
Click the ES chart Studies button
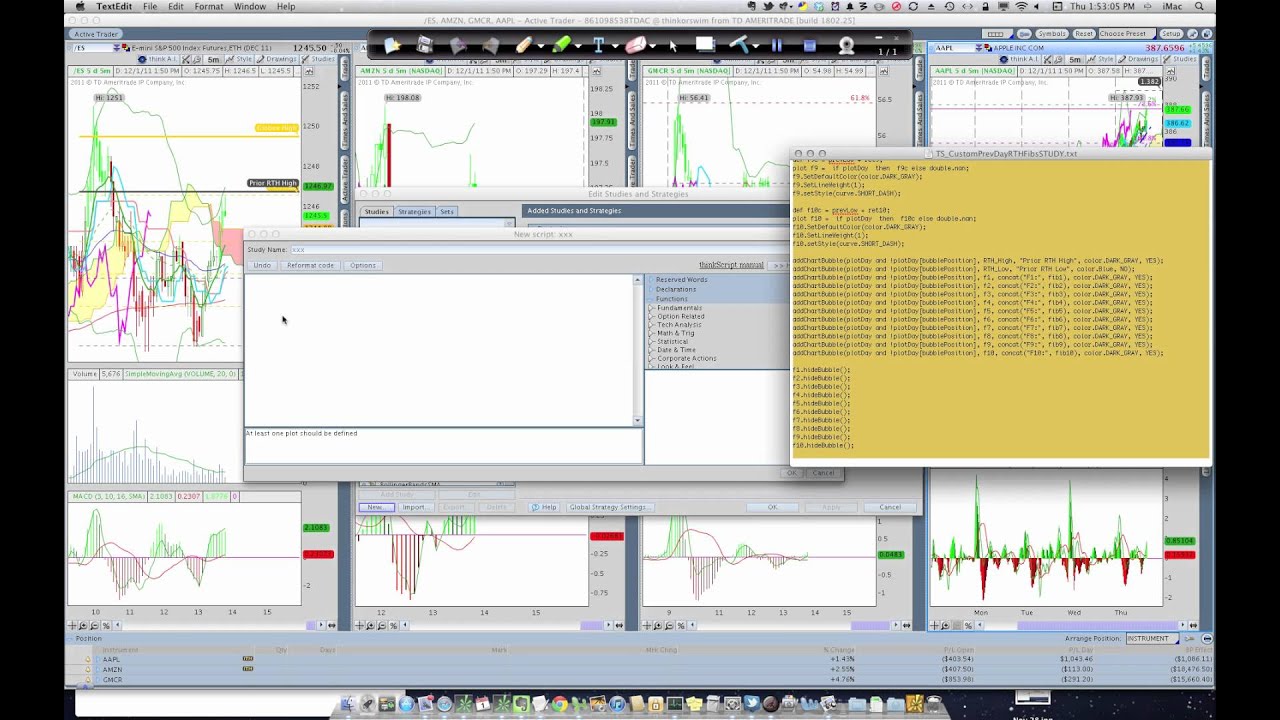319,59
